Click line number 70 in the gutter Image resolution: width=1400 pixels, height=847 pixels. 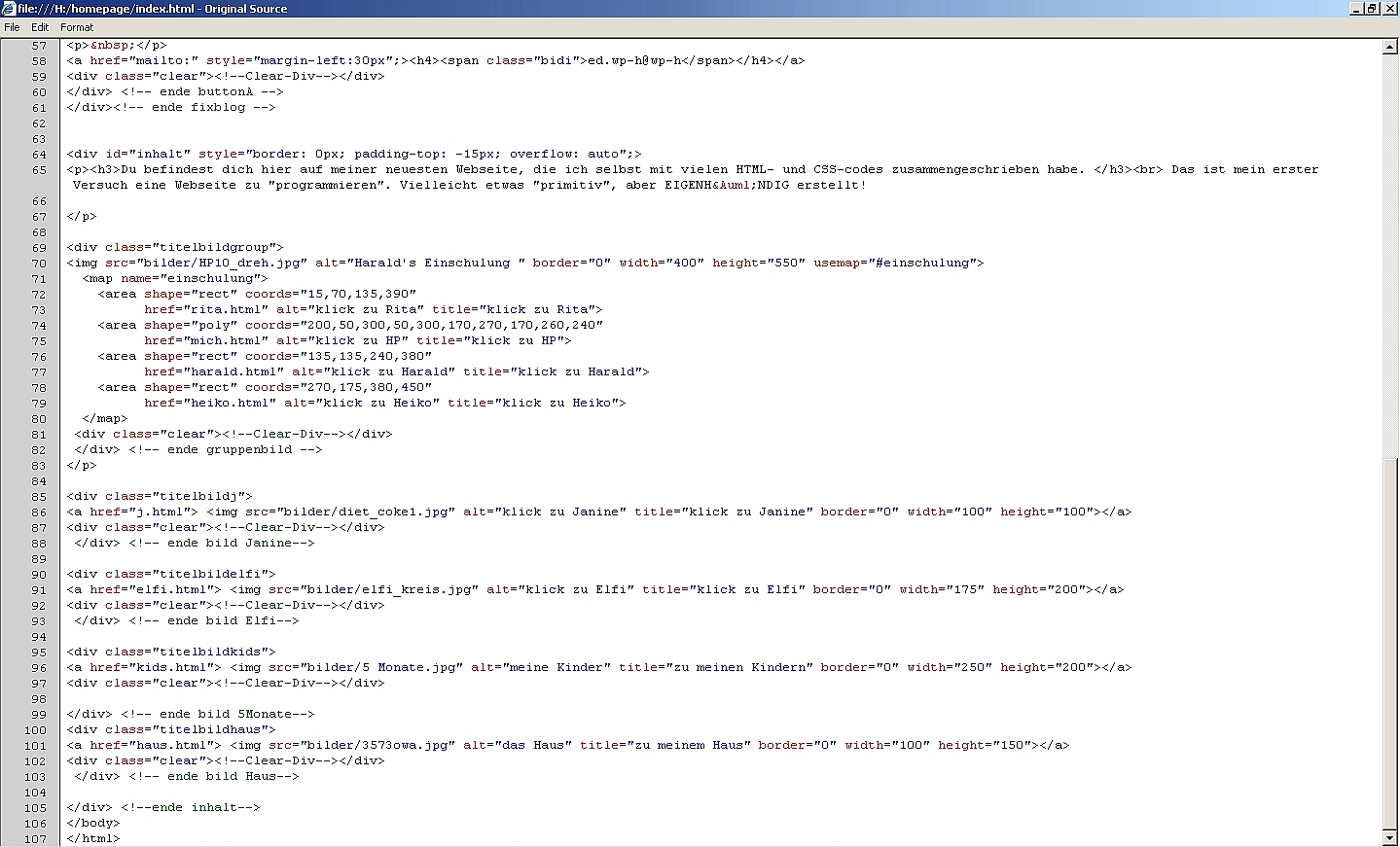pos(39,264)
